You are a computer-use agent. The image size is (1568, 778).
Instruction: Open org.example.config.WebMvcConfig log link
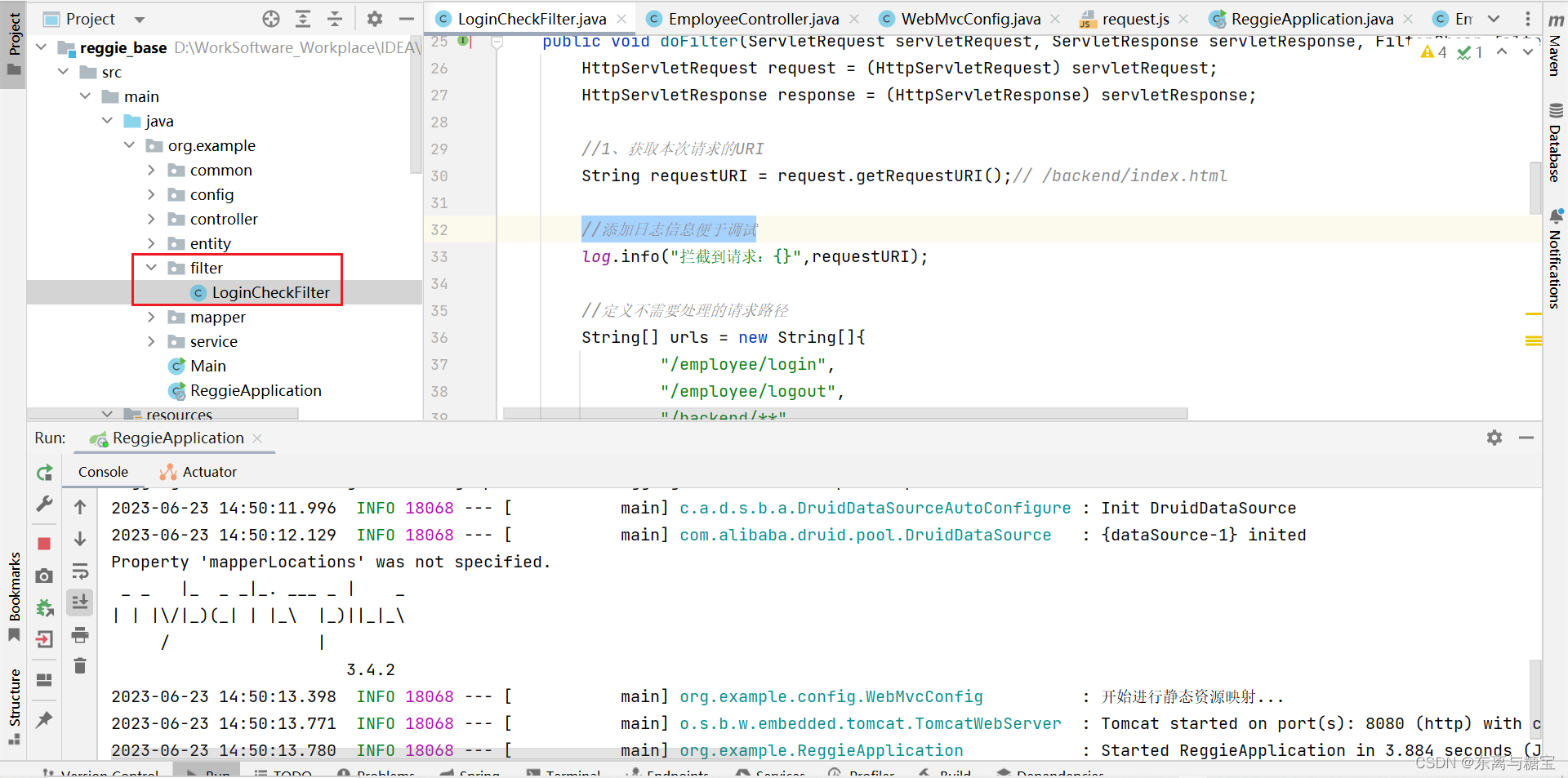tap(831, 696)
